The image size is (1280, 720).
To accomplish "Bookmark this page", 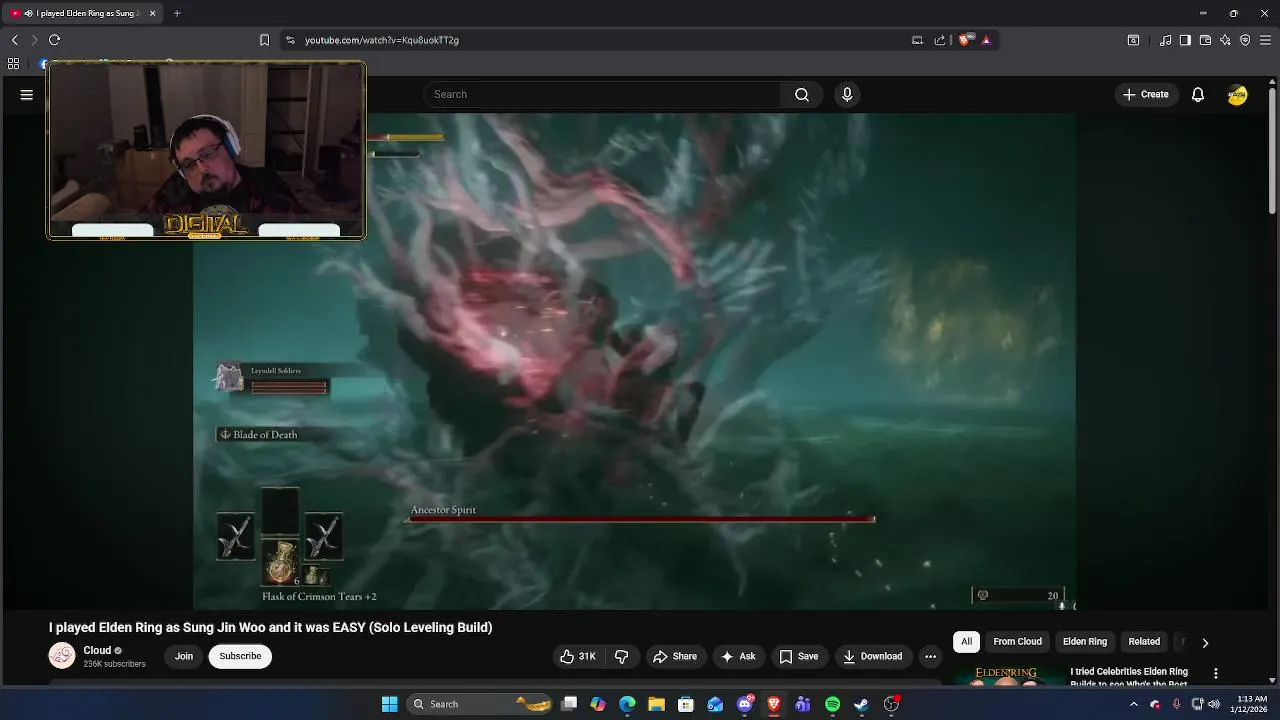I will (264, 40).
